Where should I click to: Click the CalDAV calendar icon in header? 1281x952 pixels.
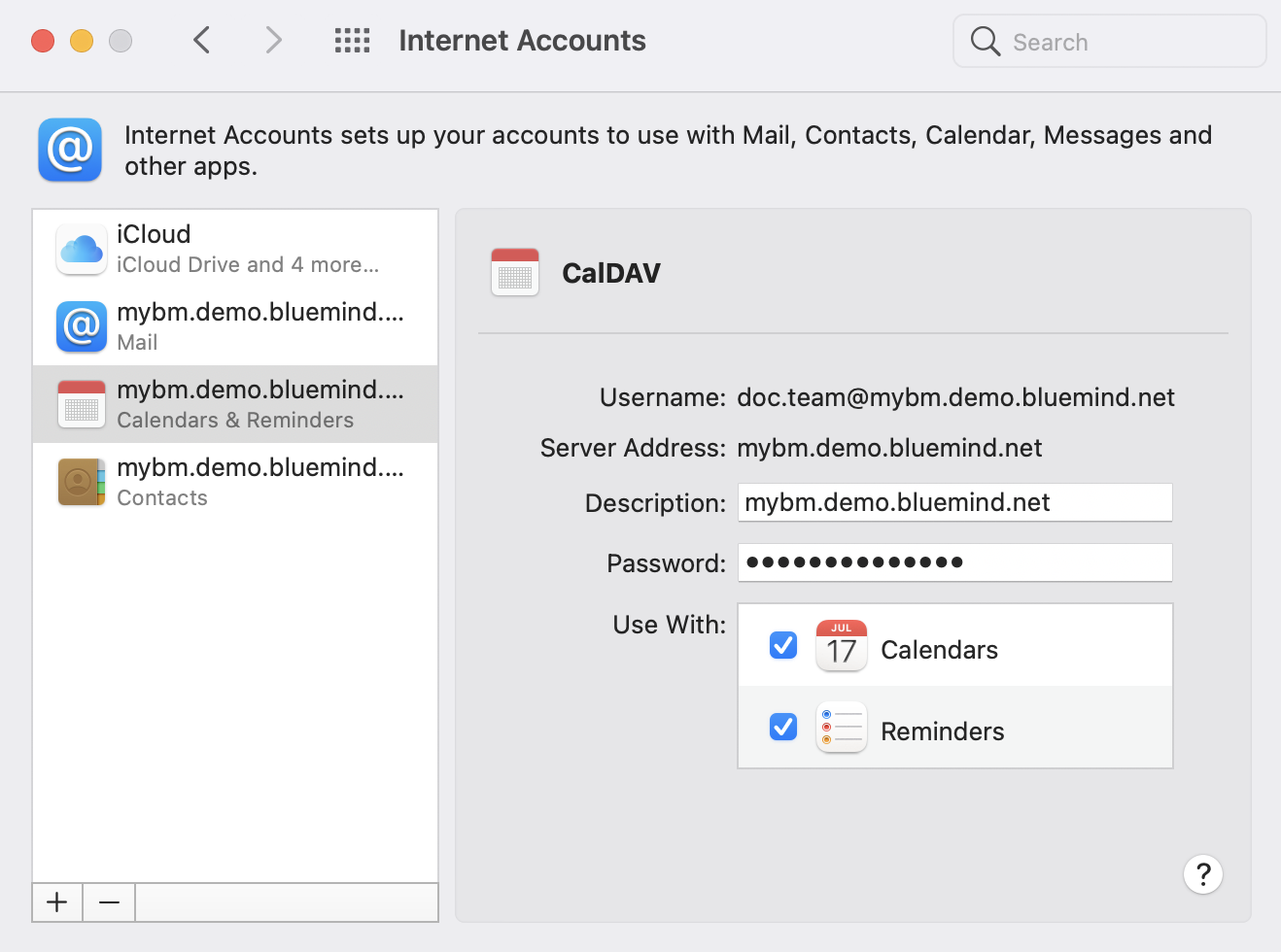515,273
